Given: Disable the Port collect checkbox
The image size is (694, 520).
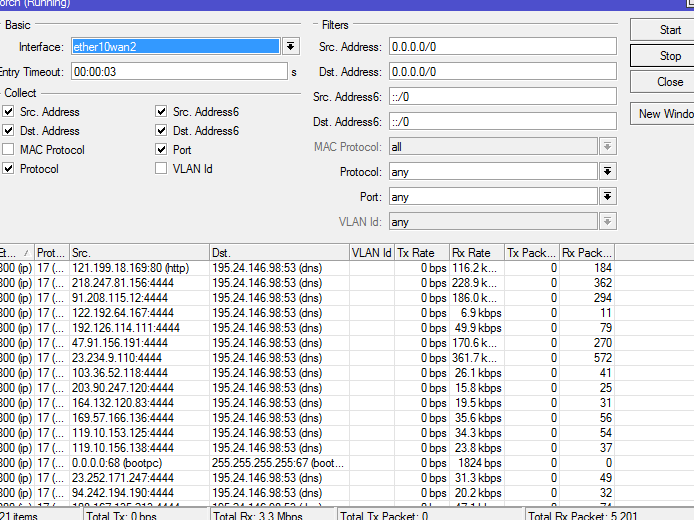Looking at the screenshot, I should pos(162,150).
